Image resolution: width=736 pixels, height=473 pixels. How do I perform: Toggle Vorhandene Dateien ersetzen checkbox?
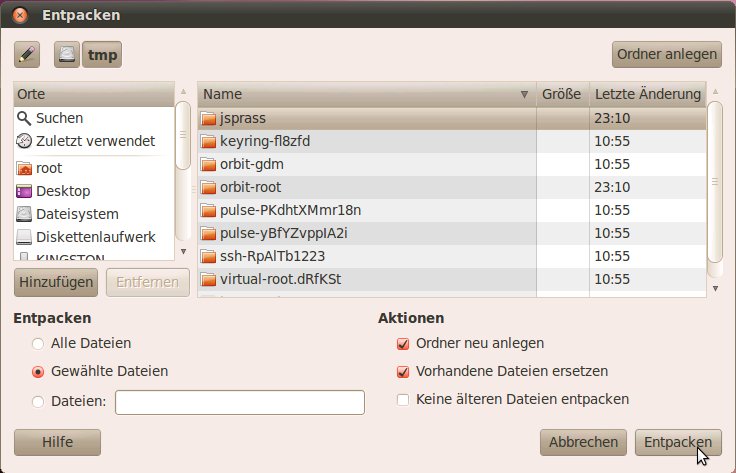tap(404, 371)
